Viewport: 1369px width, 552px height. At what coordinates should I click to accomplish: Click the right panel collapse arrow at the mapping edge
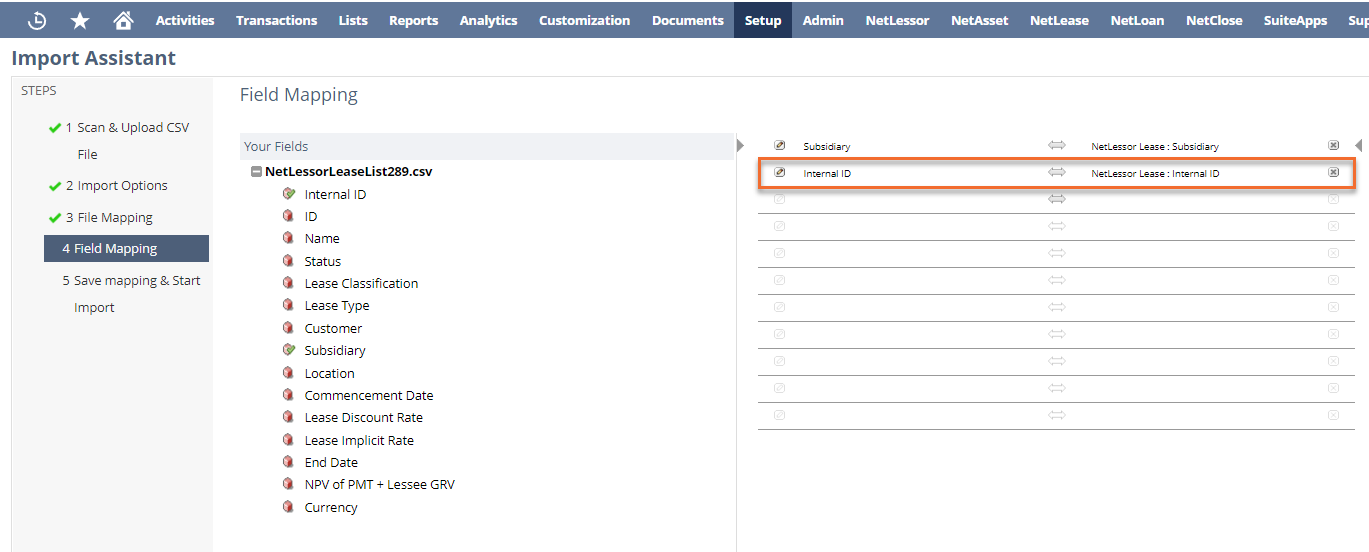click(1358, 146)
